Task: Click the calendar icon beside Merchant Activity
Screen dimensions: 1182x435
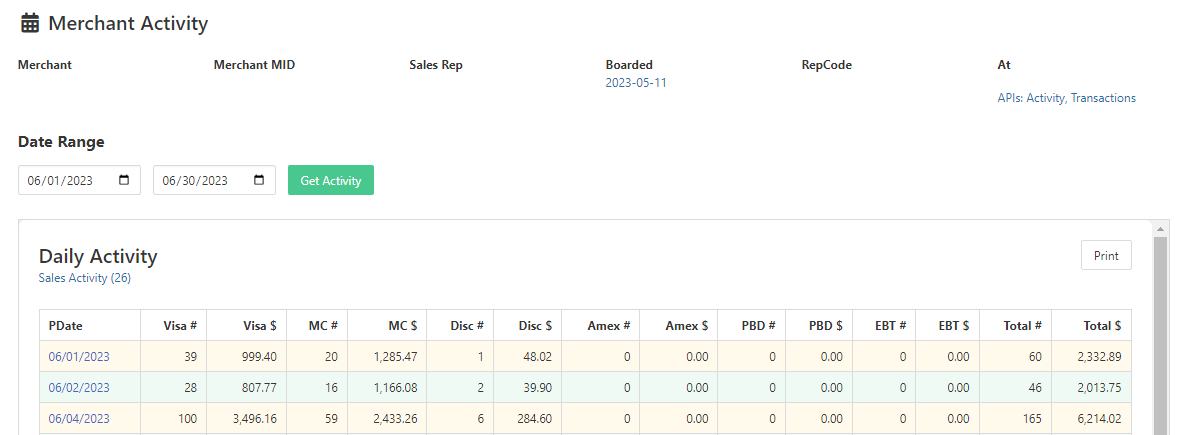Action: coord(29,23)
